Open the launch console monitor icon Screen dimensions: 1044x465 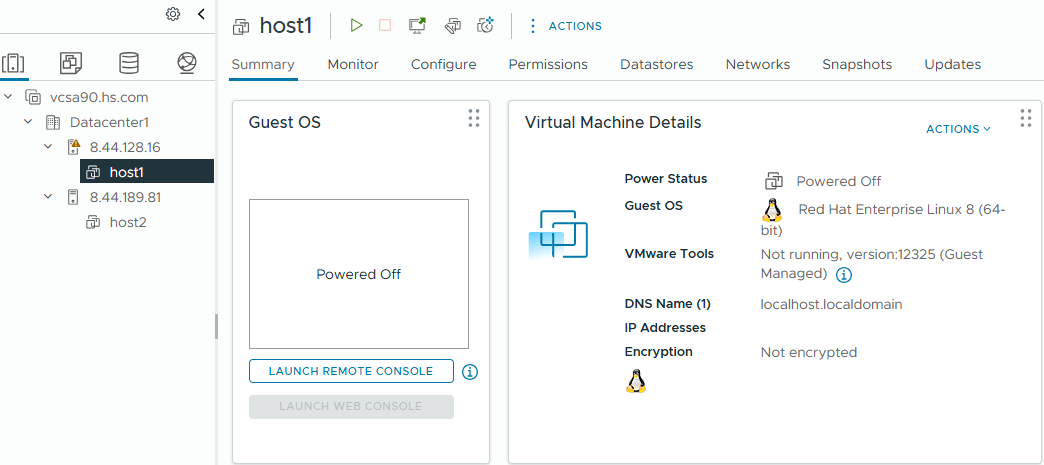pos(417,25)
